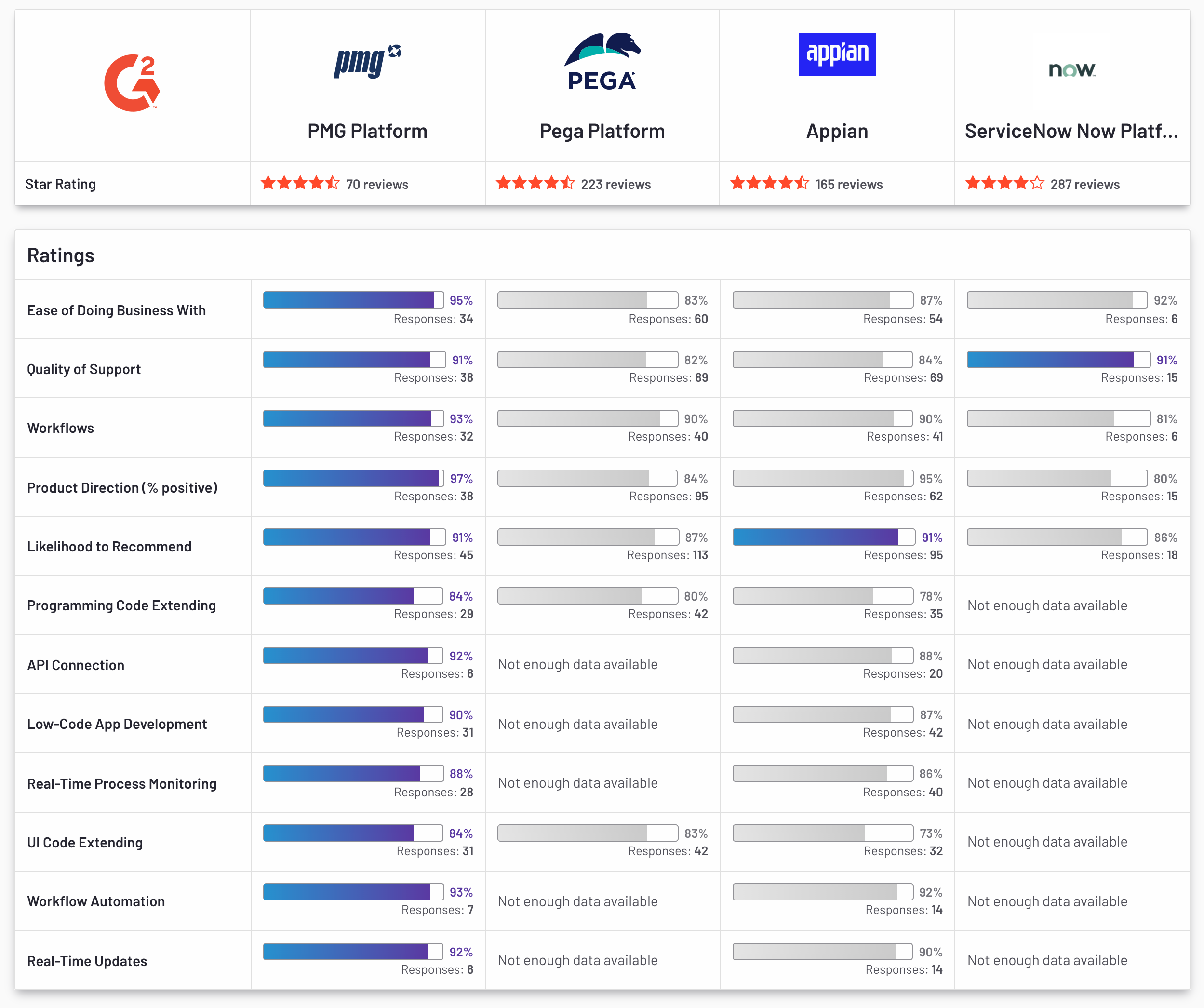Click Appian Product Direction 95% value
Image resolution: width=1204 pixels, height=1008 pixels.
click(x=931, y=479)
